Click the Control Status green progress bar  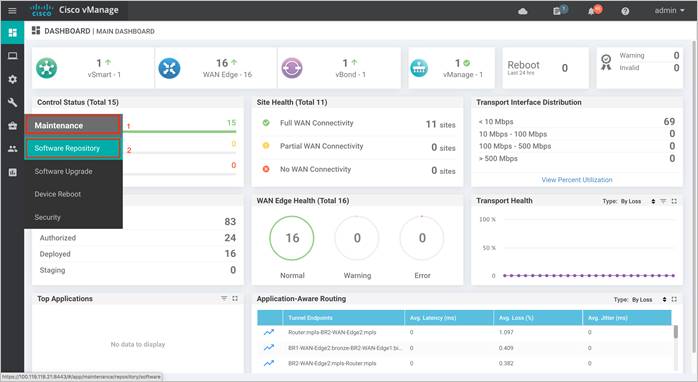click(x=178, y=131)
